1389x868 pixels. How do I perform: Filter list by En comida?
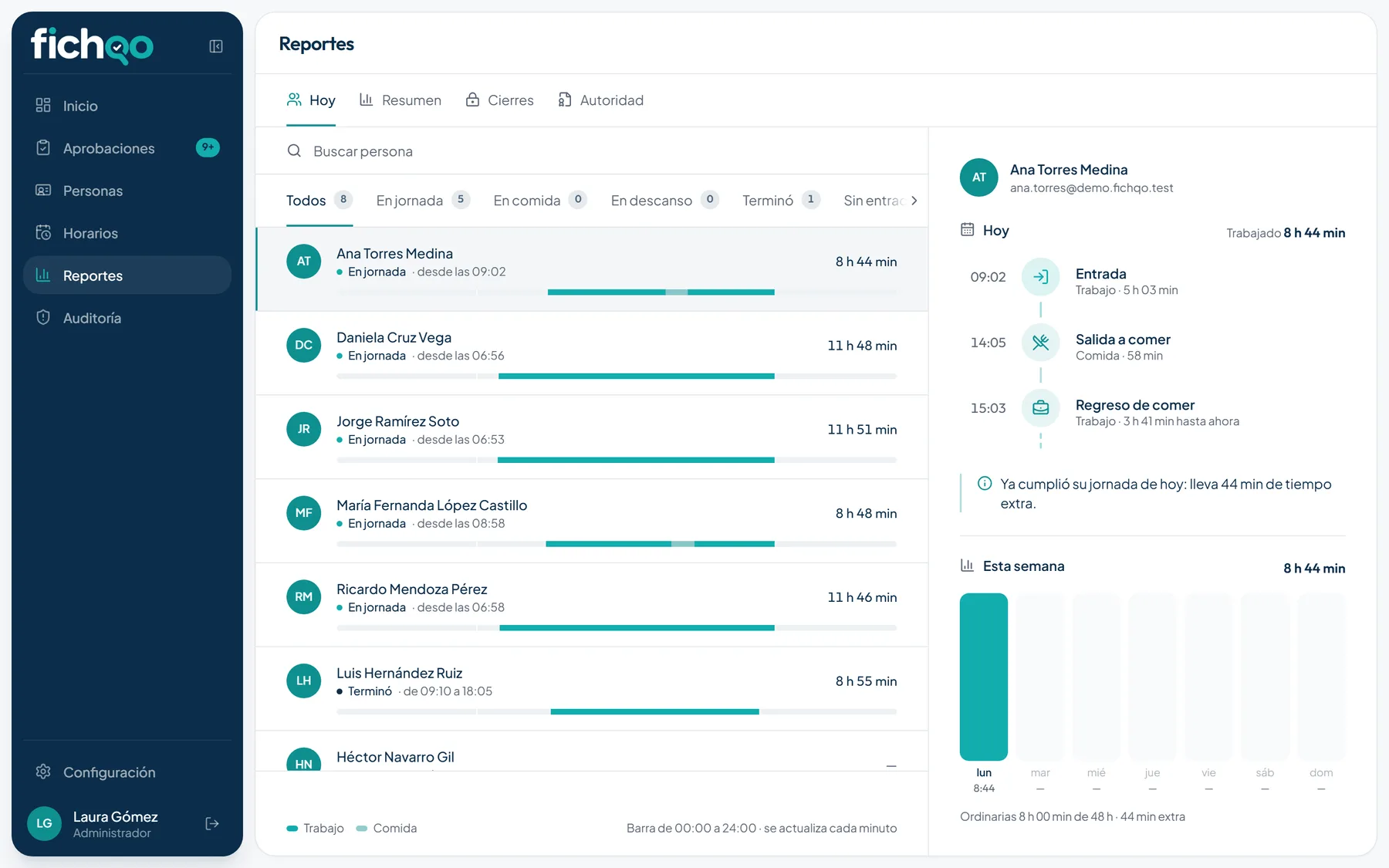(540, 201)
